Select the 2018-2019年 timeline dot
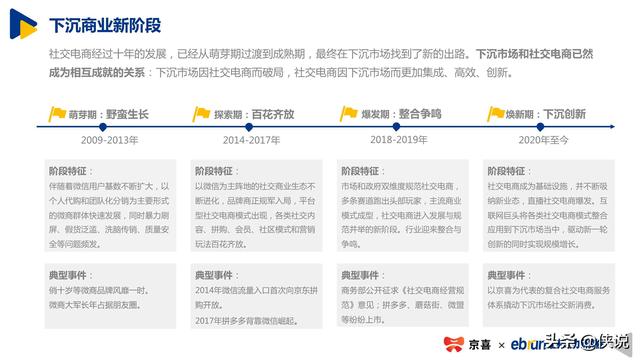Viewport: 640px width, 360px height. pyautogui.click(x=396, y=127)
